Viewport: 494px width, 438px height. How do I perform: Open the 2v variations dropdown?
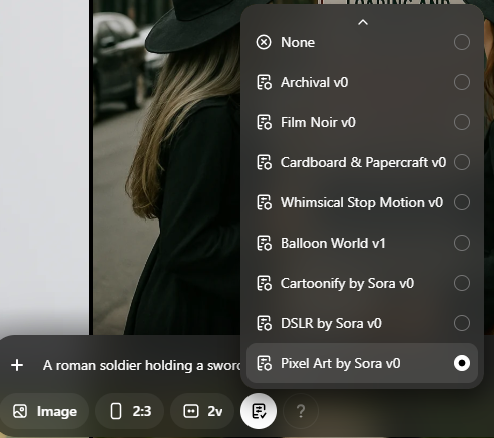tap(202, 411)
